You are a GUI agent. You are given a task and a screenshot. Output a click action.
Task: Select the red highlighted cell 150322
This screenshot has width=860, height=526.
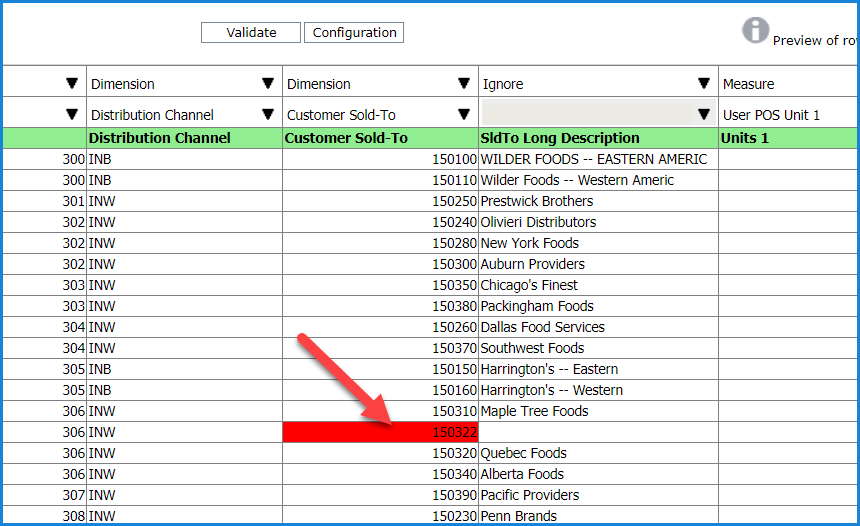(x=381, y=432)
